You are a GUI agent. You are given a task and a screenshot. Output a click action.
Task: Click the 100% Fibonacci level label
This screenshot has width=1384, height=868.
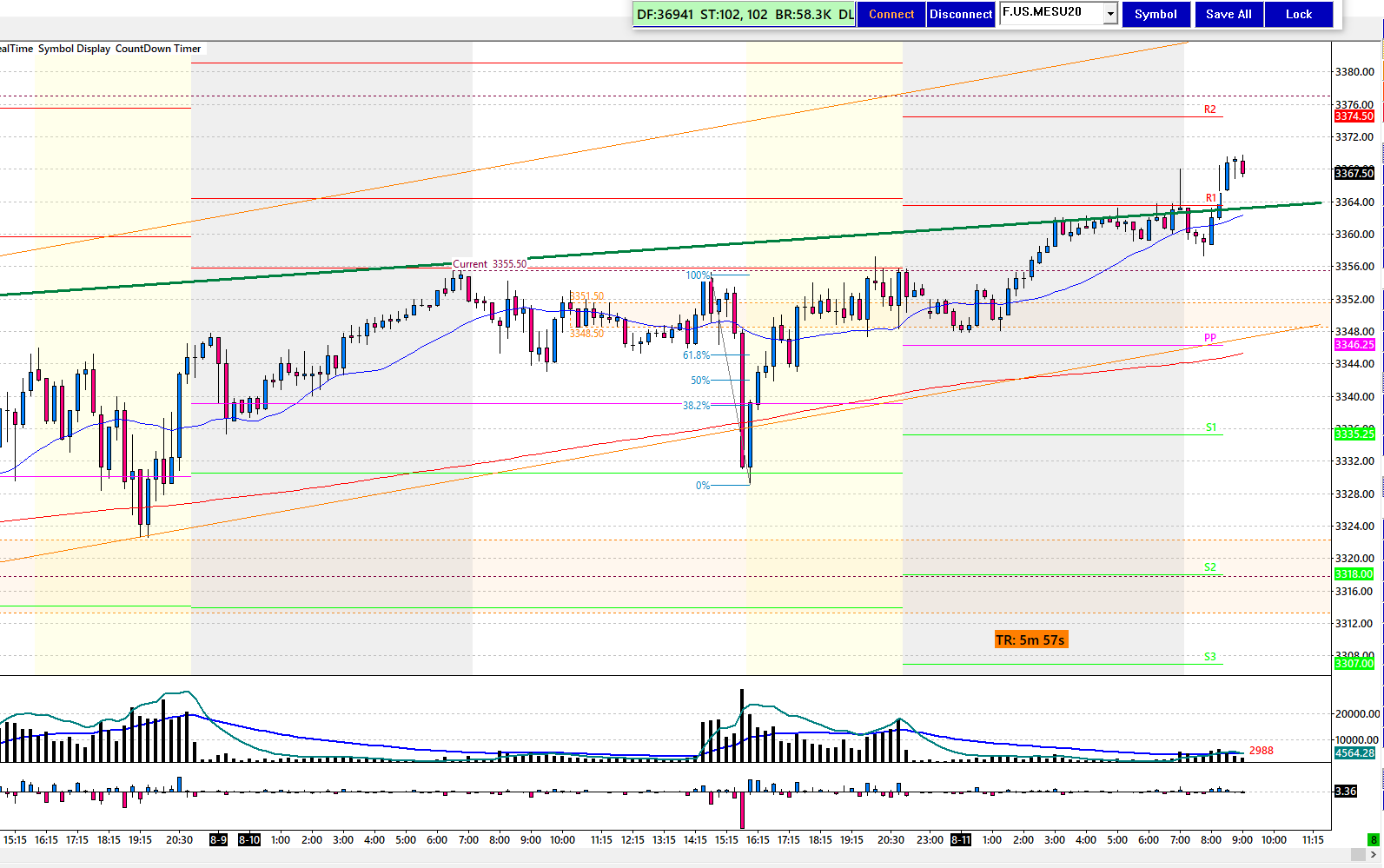pyautogui.click(x=699, y=275)
